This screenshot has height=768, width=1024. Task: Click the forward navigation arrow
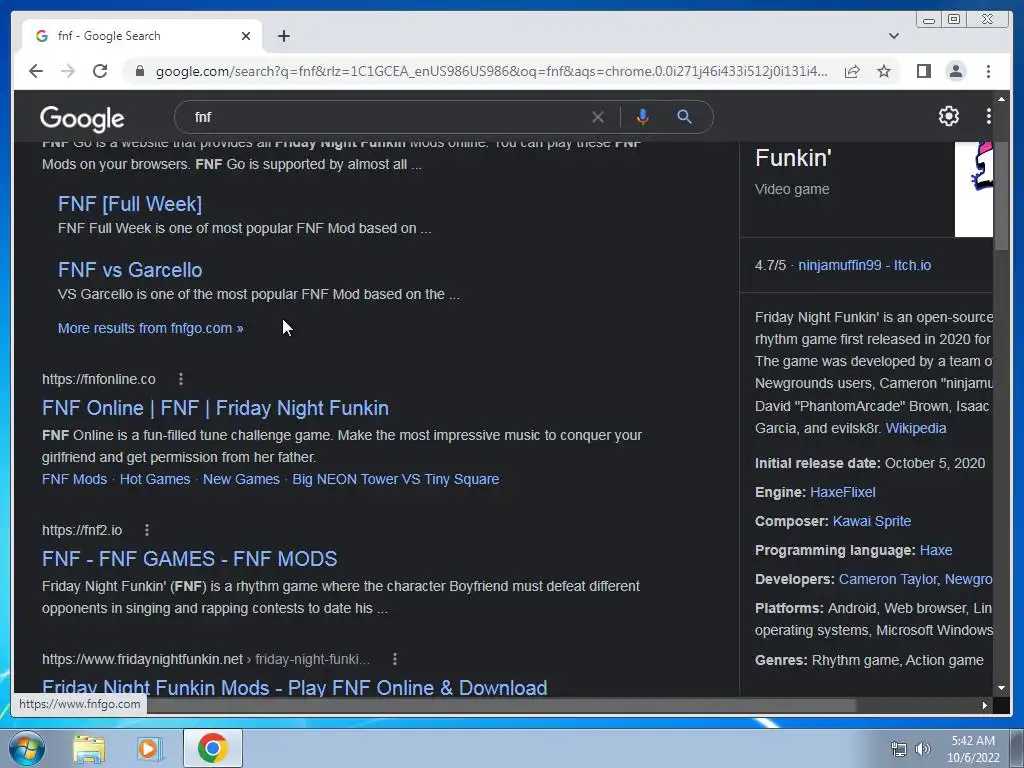point(68,71)
